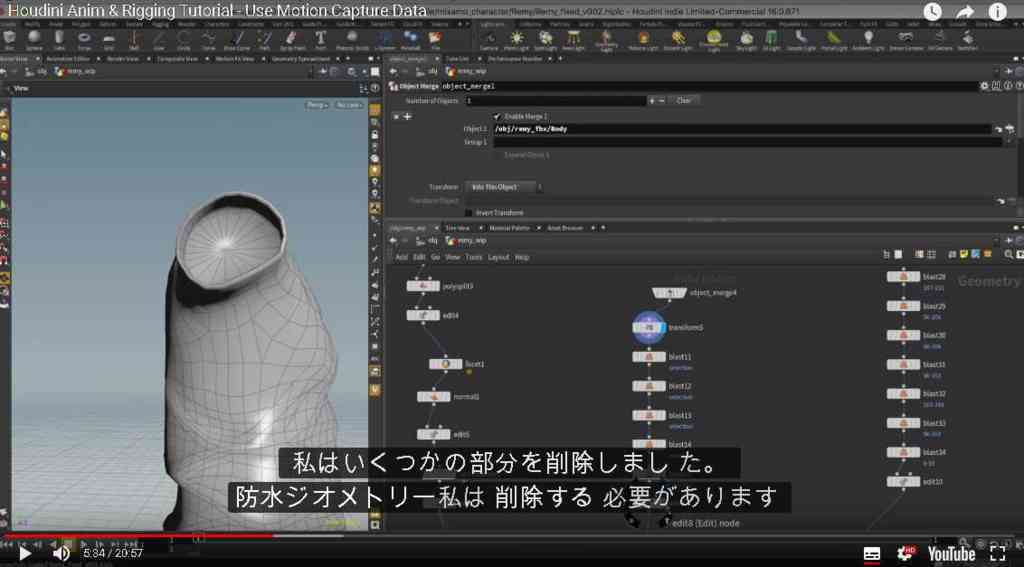Click the Number of Objects field
This screenshot has width=1024, height=567.
(555, 101)
